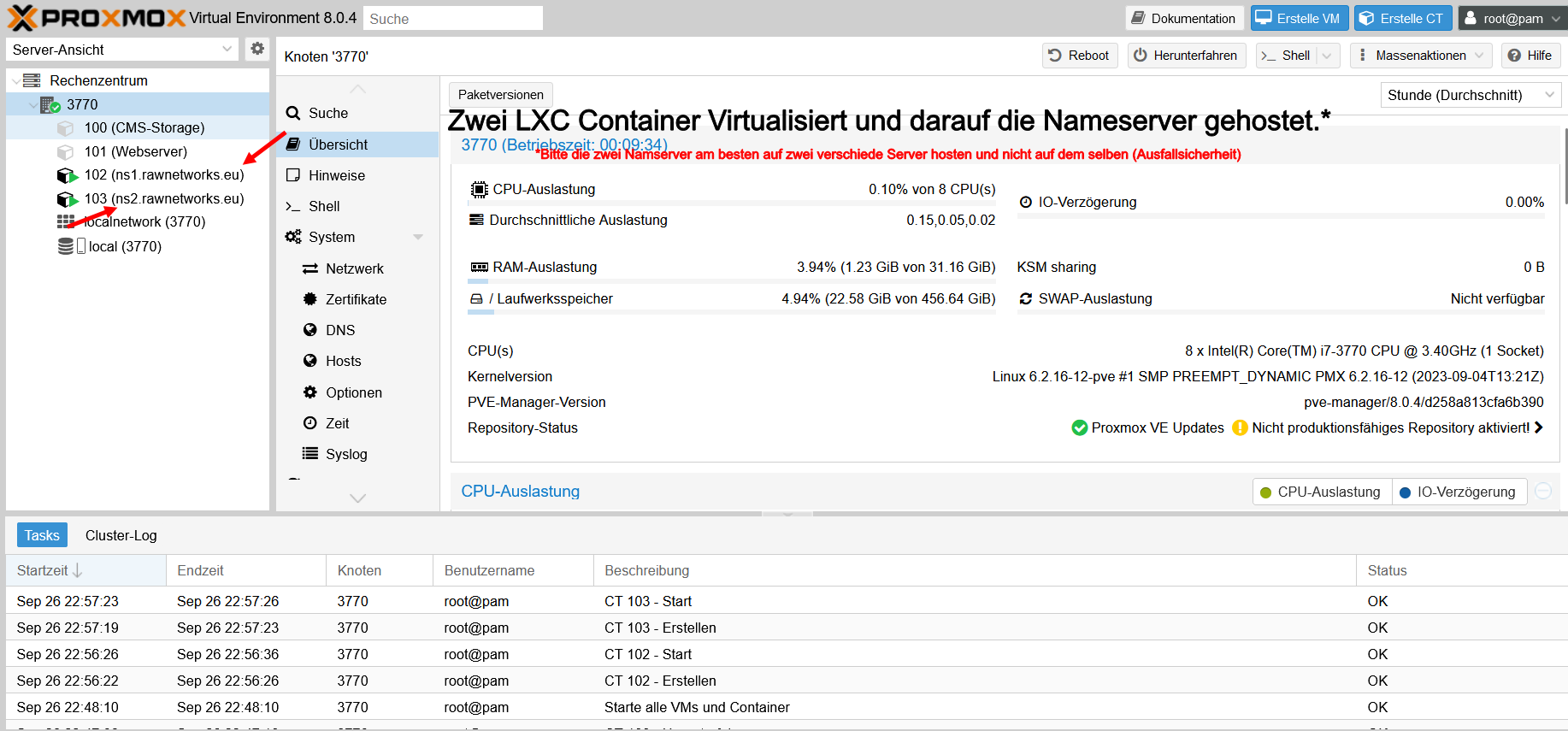The image size is (1568, 731).
Task: Collapse the System submenu arrow
Action: click(418, 237)
